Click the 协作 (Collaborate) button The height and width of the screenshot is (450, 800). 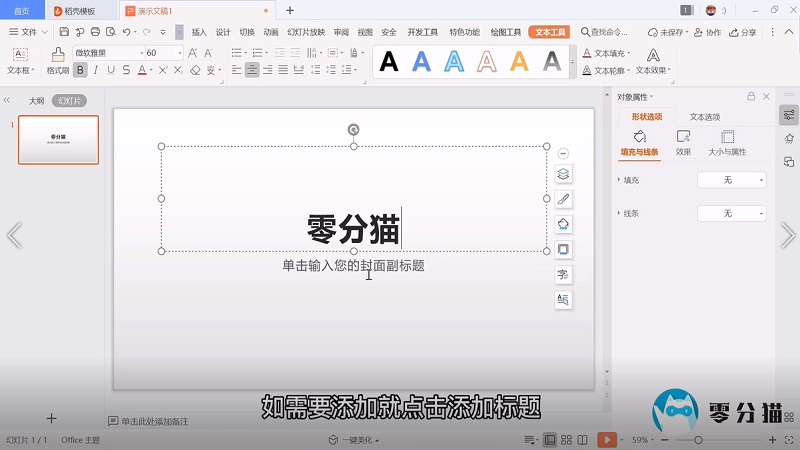tap(707, 32)
